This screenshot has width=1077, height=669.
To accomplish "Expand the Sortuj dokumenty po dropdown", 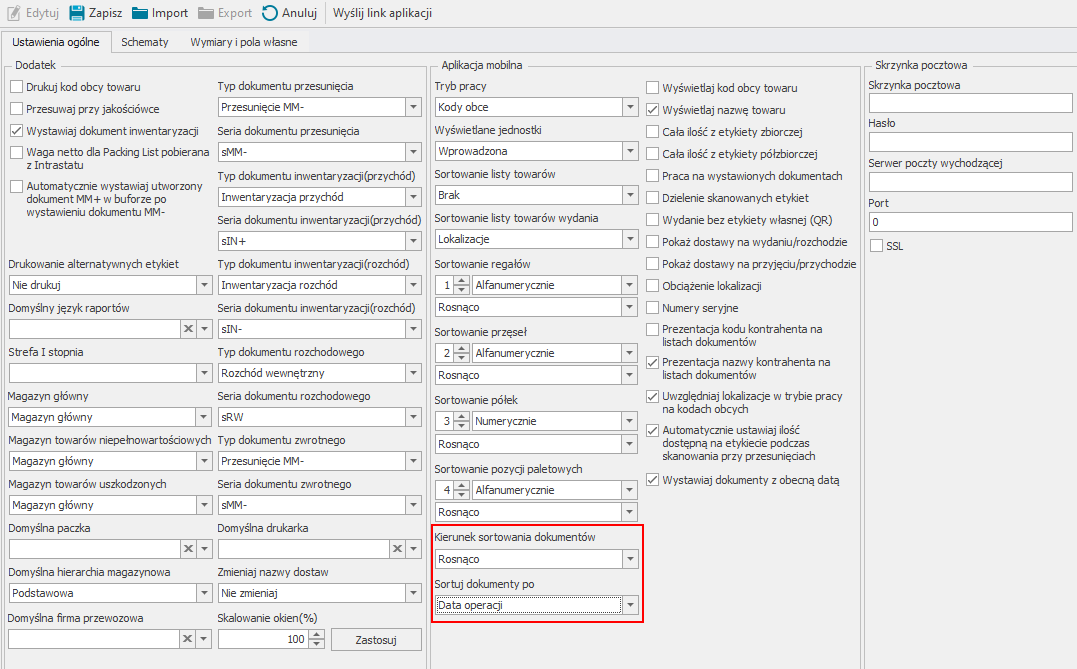I will point(629,605).
